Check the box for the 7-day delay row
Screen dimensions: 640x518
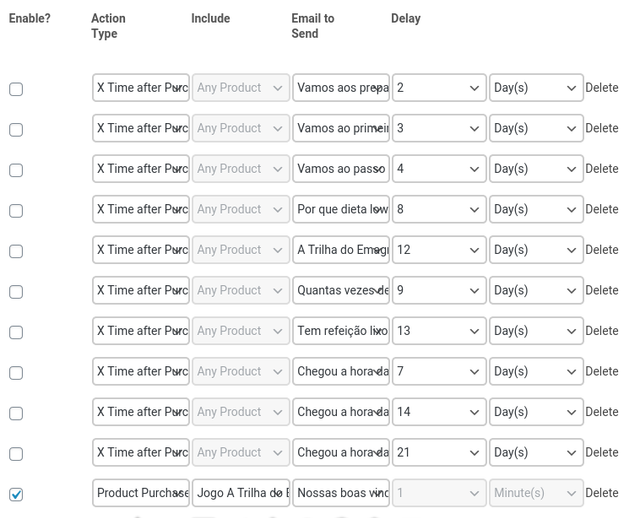16,373
